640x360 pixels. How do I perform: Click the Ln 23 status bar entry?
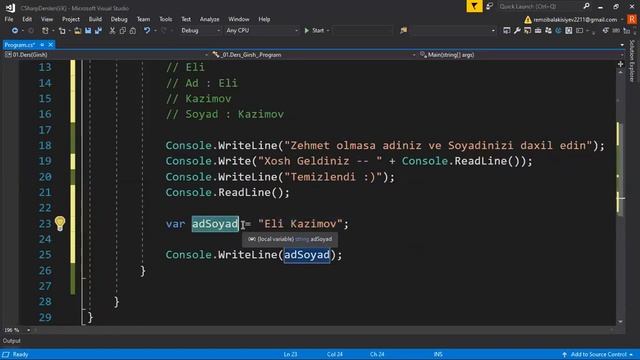[x=290, y=354]
